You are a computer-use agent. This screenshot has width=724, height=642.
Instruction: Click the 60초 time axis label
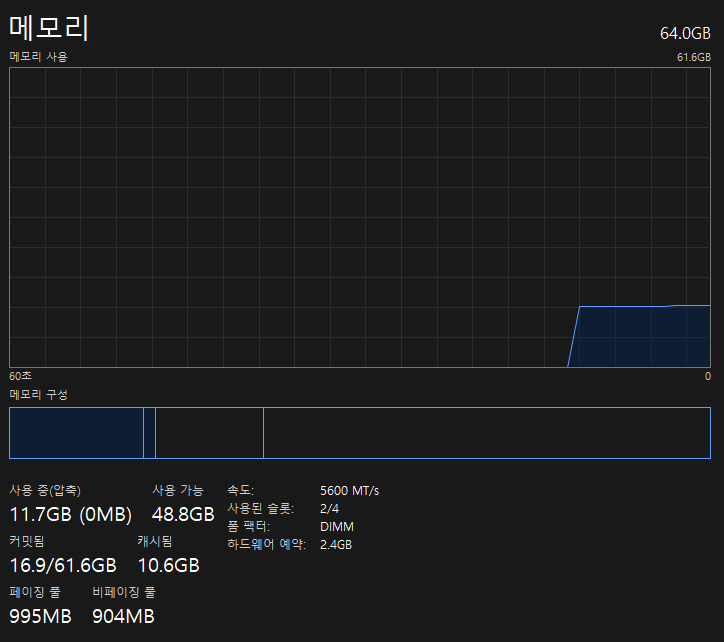[20, 376]
